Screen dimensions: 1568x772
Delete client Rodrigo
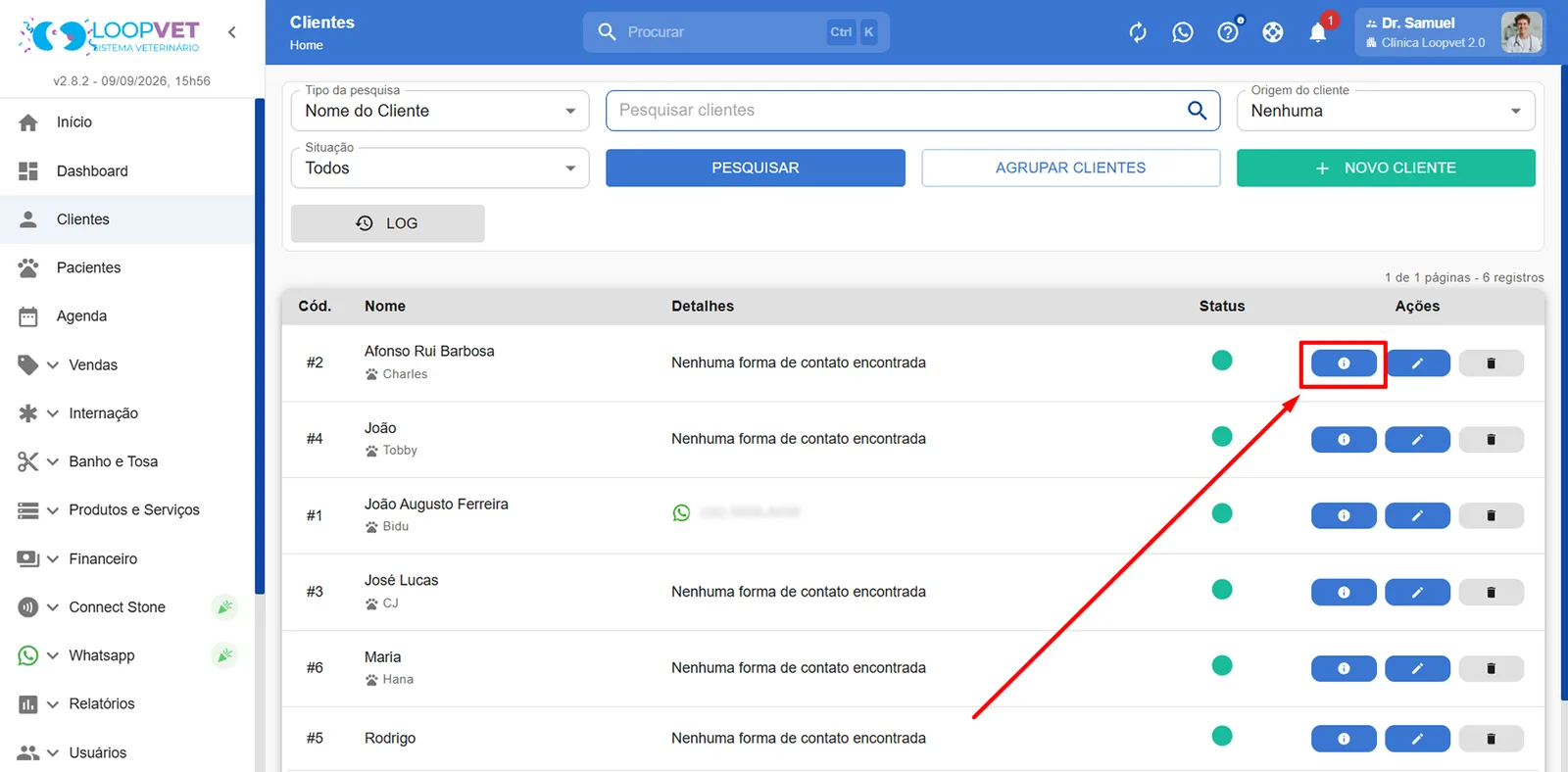(x=1491, y=739)
